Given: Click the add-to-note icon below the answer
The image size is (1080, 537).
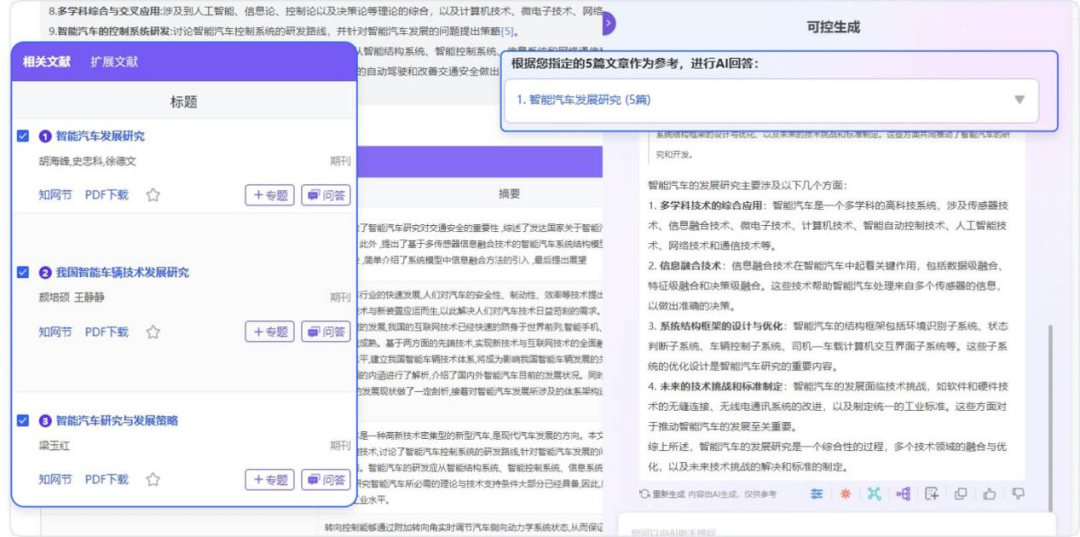Looking at the screenshot, I should [931, 493].
